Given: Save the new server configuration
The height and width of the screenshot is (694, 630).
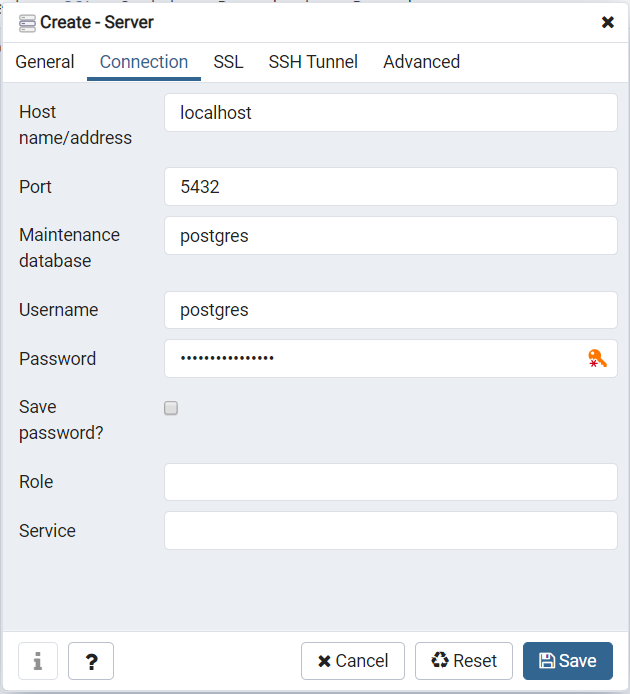Looking at the screenshot, I should (567, 661).
